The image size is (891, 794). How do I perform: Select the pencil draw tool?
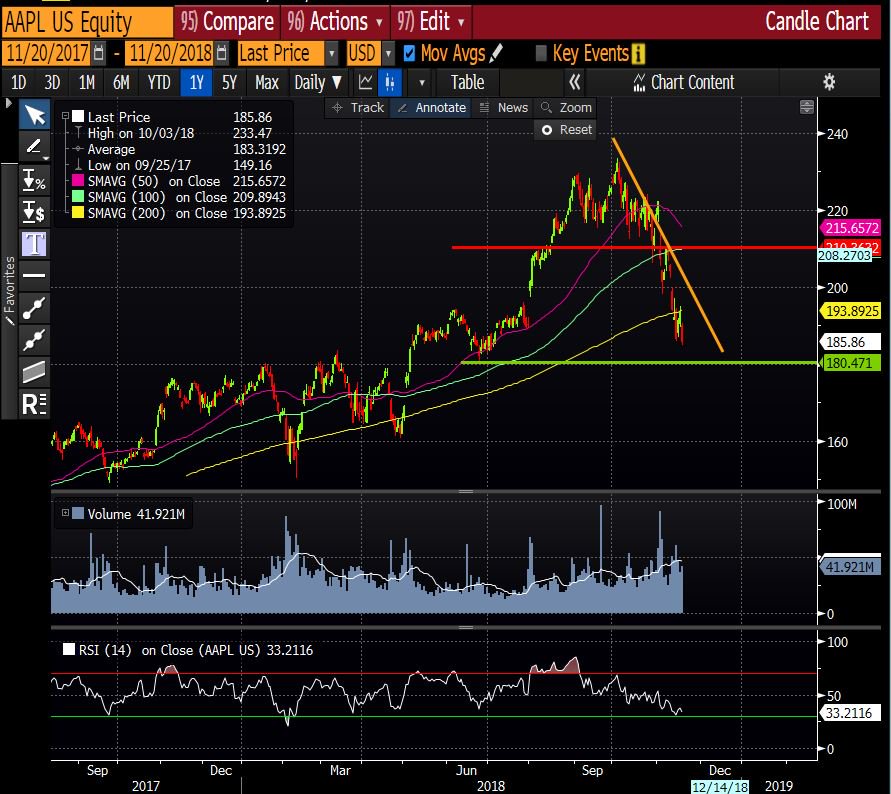point(34,147)
